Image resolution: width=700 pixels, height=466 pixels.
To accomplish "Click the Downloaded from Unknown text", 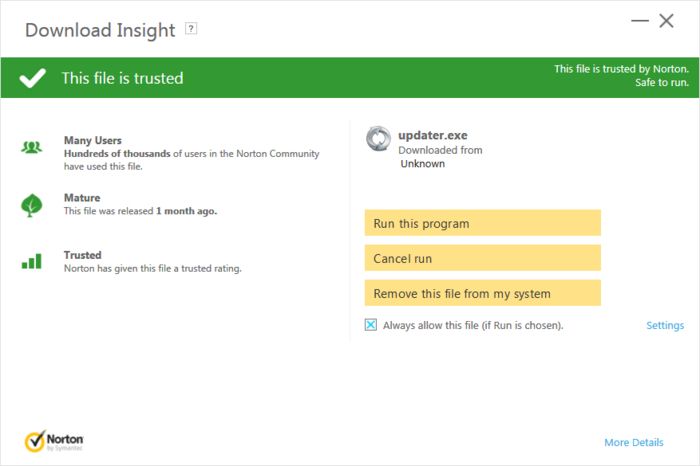I will (x=440, y=157).
